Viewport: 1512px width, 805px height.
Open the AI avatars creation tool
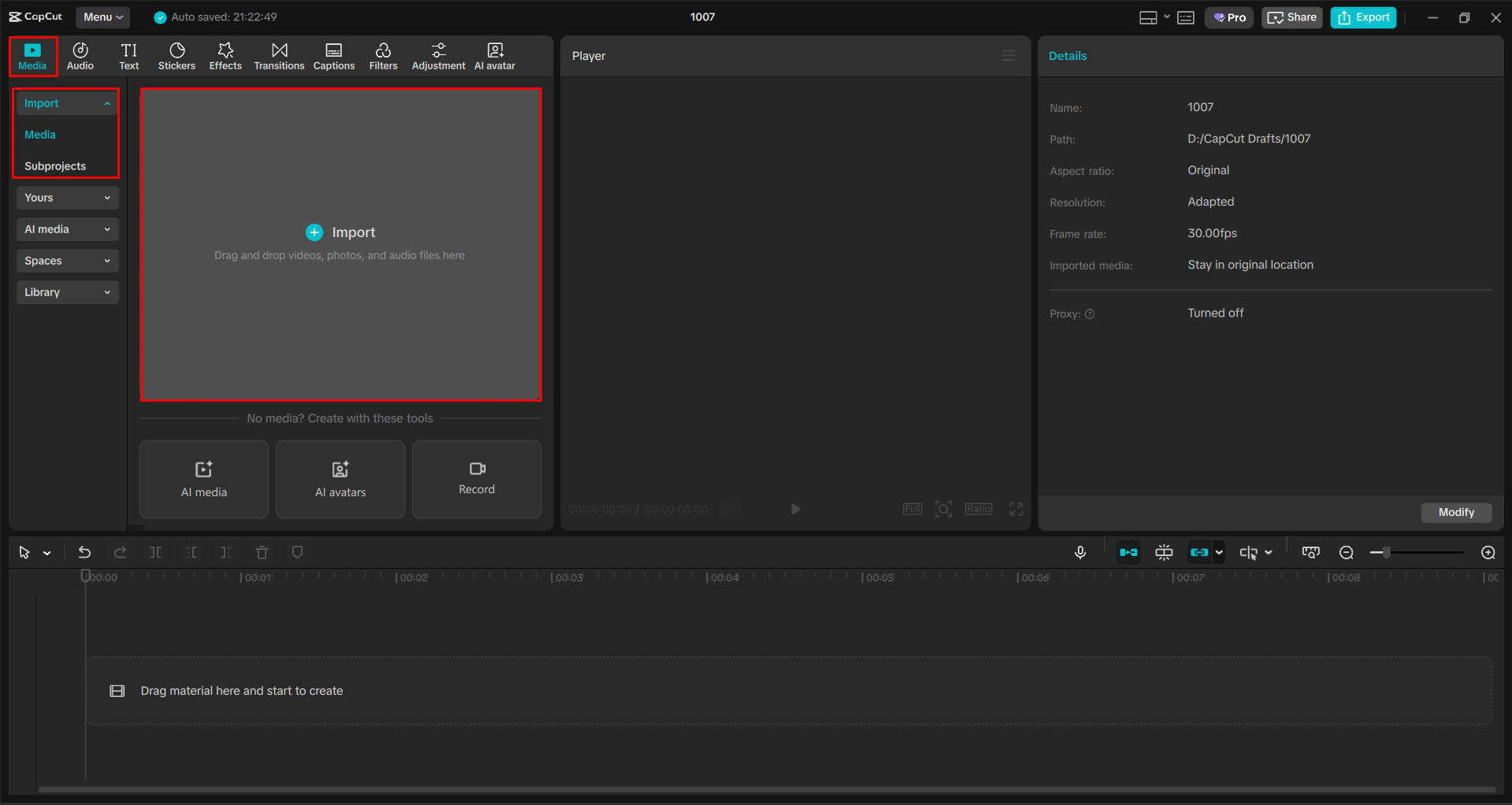click(x=340, y=479)
